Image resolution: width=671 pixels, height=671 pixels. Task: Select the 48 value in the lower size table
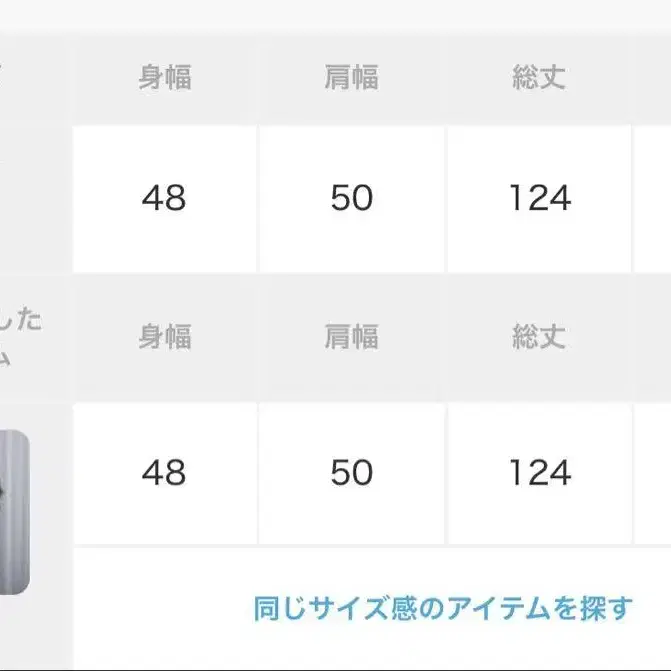pyautogui.click(x=164, y=472)
